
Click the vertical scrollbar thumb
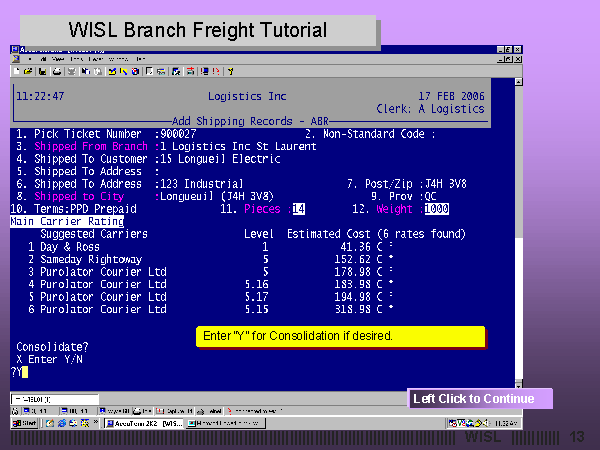518,161
